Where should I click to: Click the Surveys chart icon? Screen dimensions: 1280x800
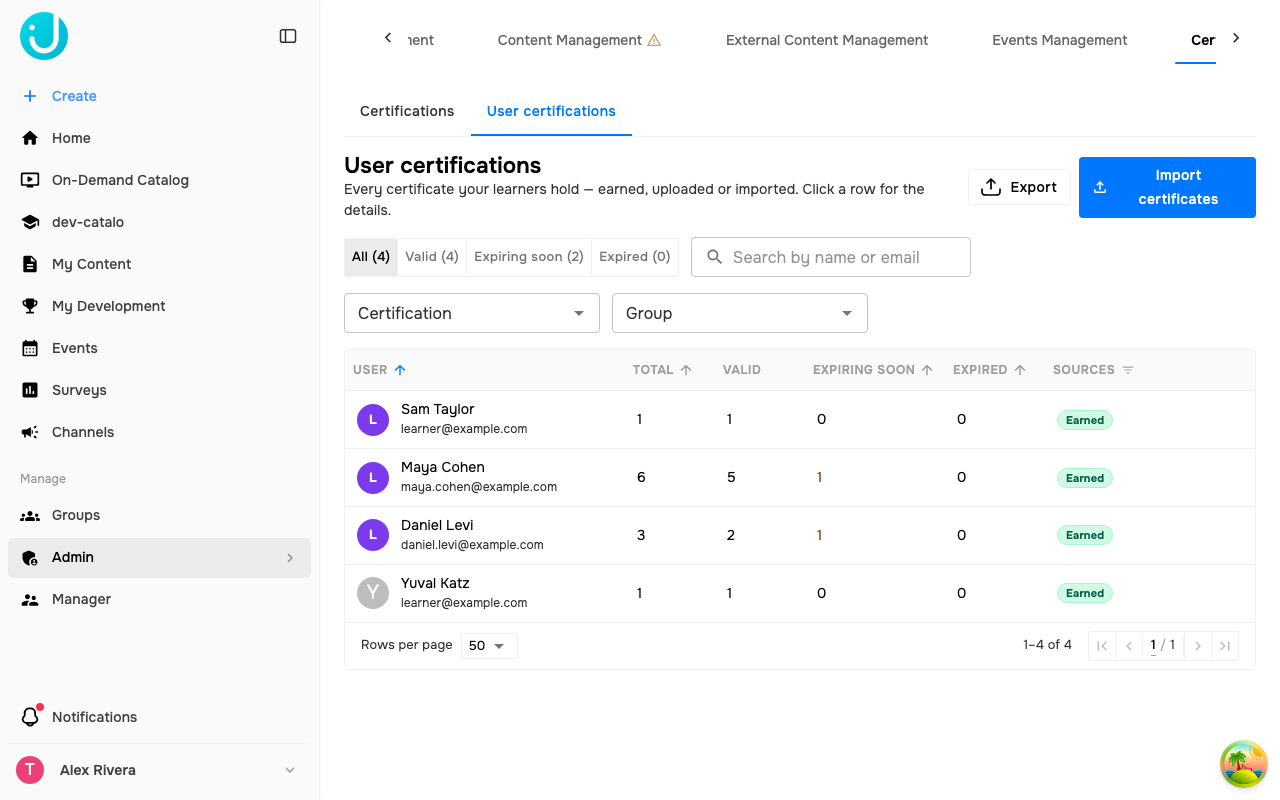coord(30,390)
